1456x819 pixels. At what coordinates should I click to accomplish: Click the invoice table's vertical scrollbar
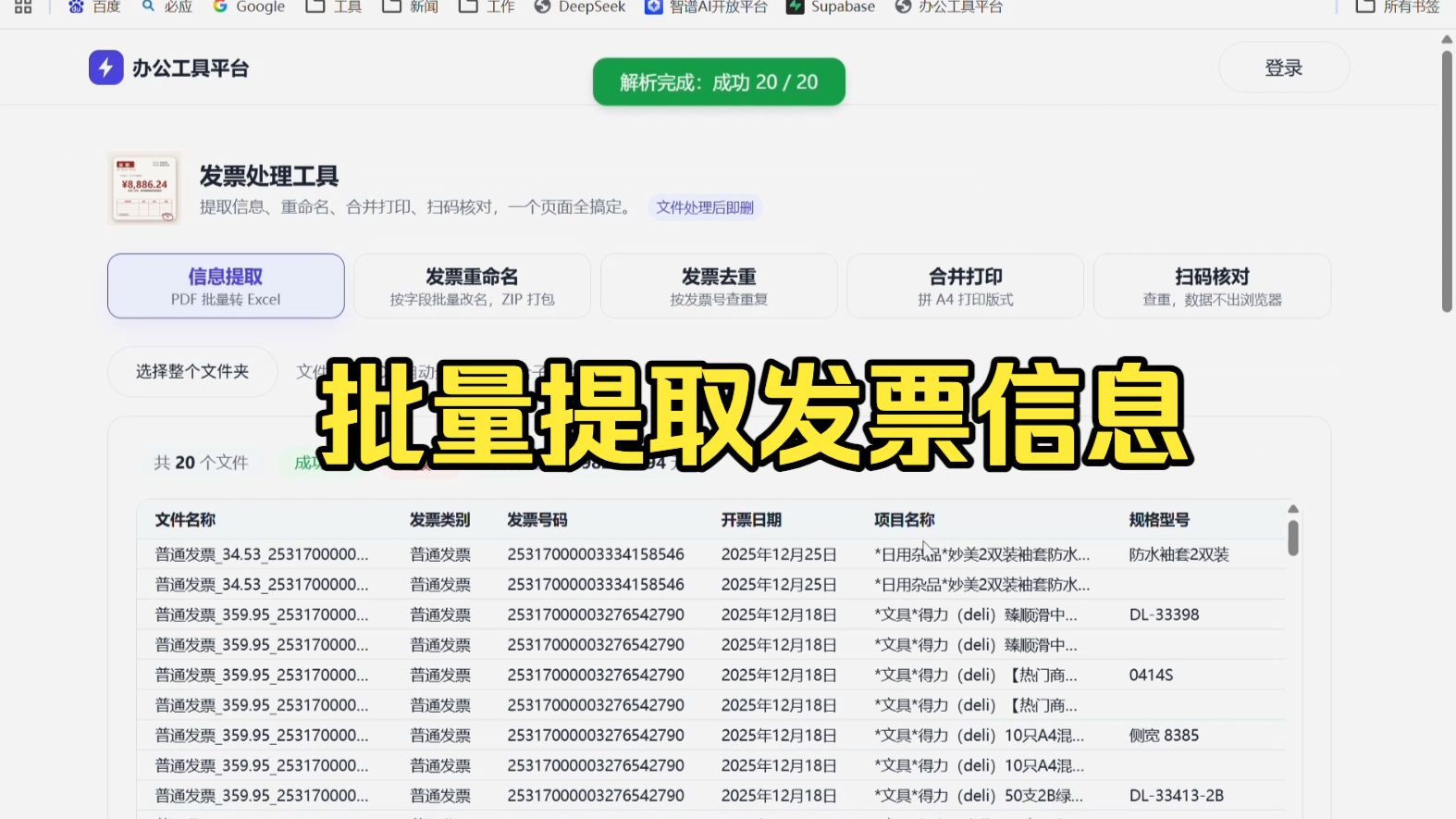click(1293, 538)
